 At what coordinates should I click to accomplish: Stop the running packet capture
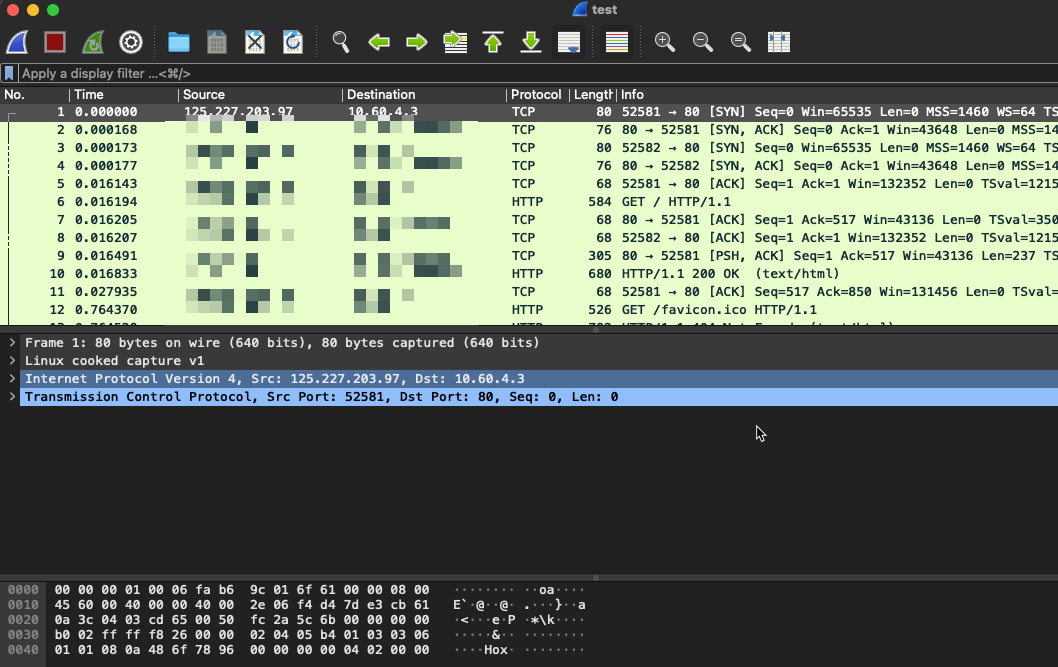(55, 42)
